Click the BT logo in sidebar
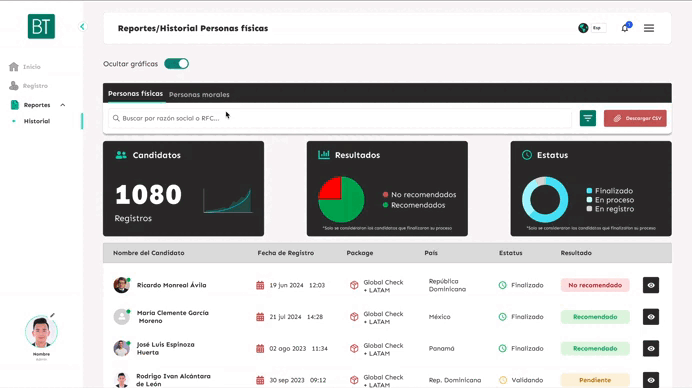This screenshot has height=388, width=692. [41, 26]
